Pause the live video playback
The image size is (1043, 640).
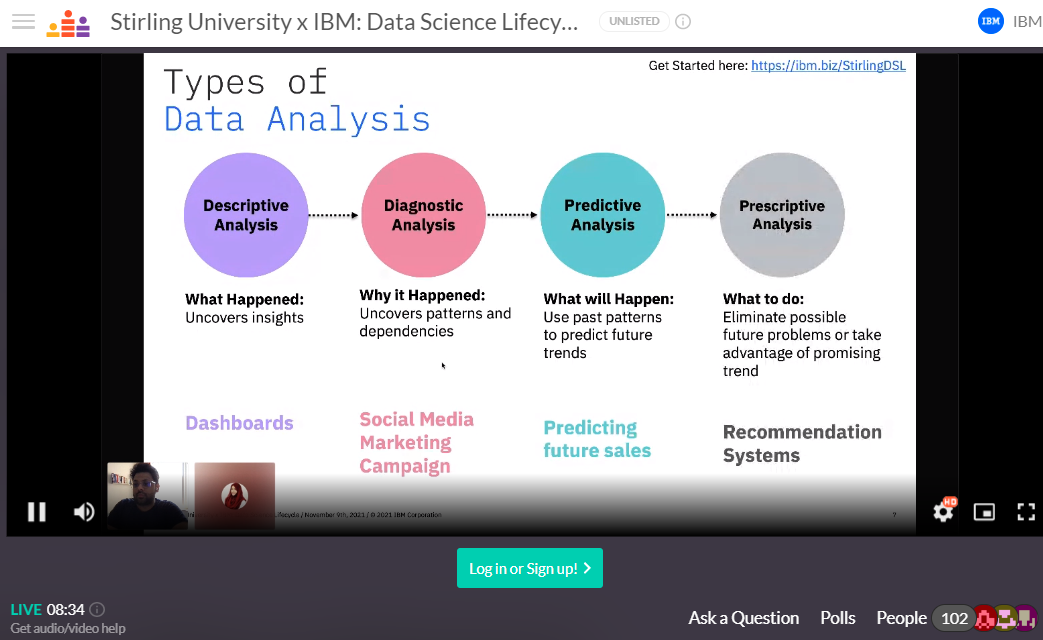click(x=36, y=511)
